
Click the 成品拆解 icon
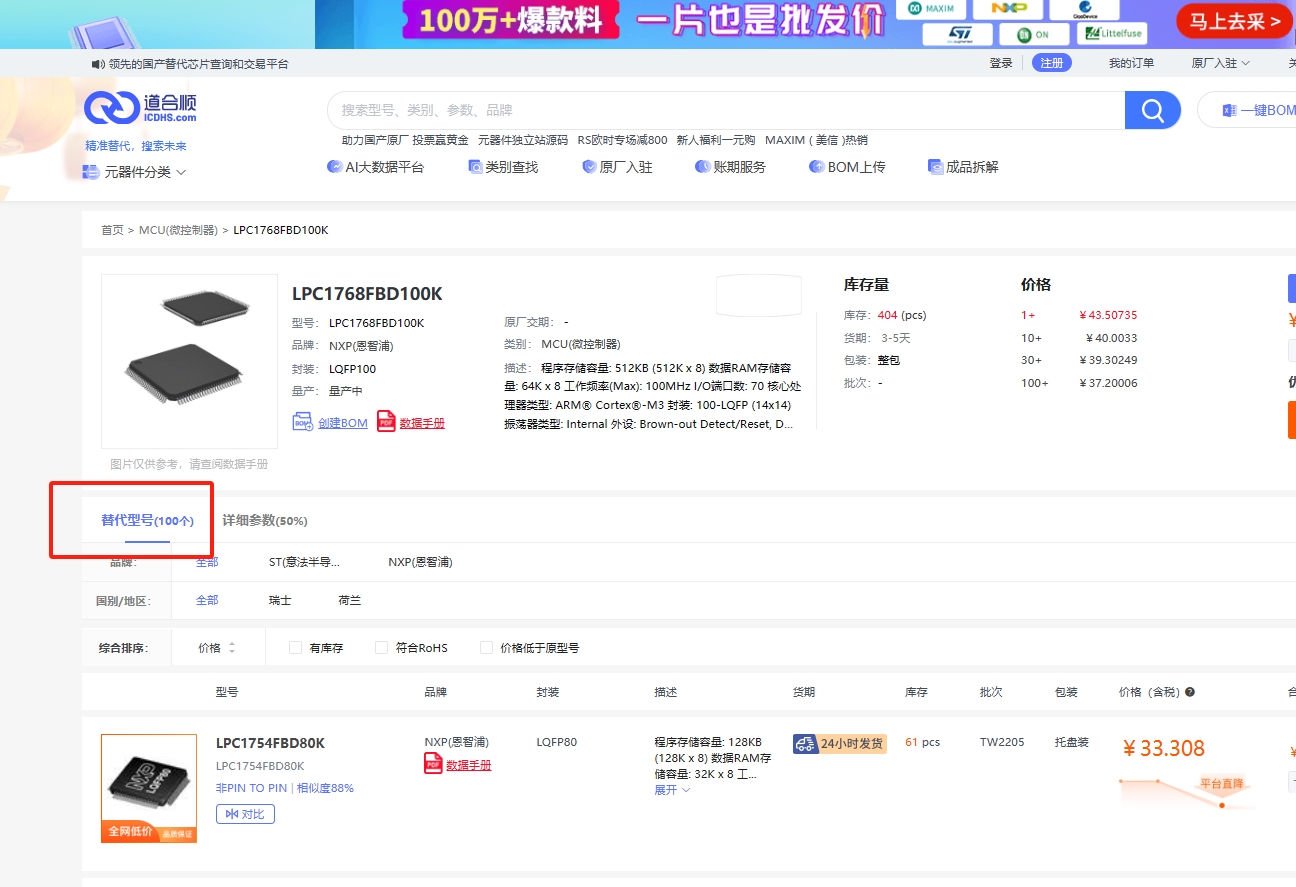[935, 167]
